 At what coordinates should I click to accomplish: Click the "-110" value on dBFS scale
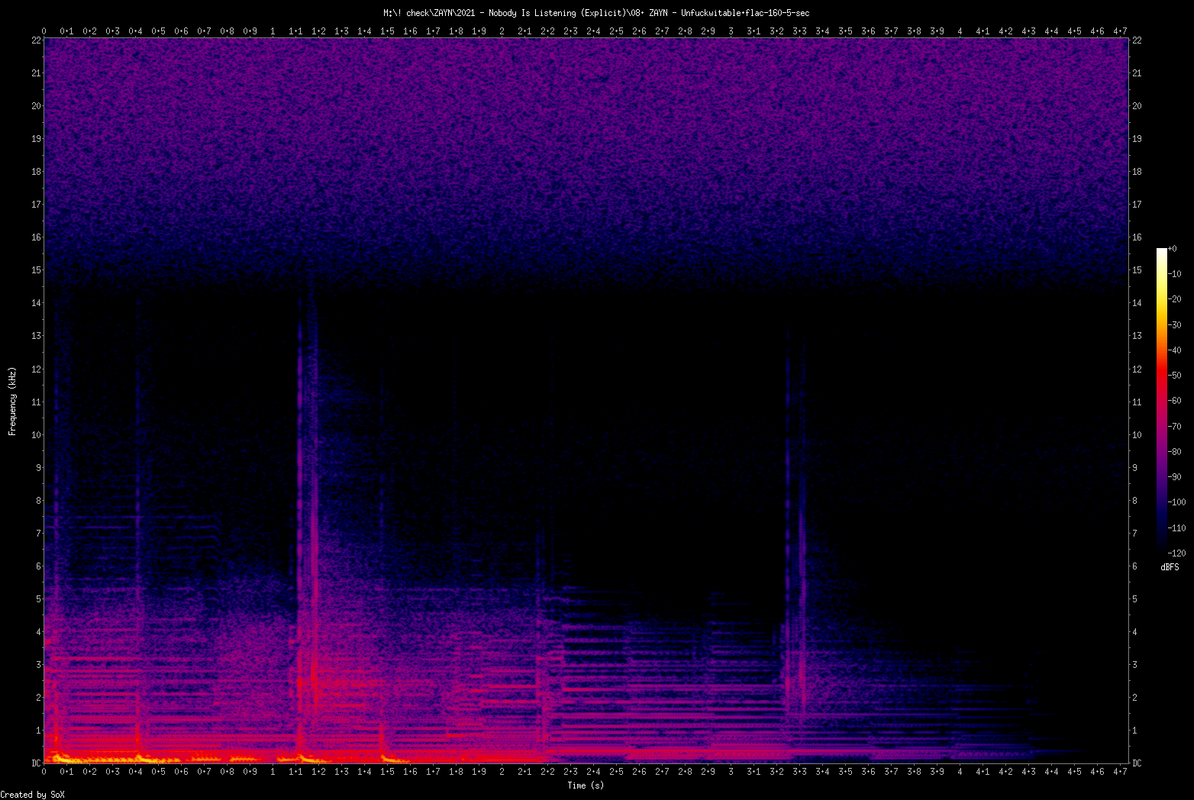tap(1176, 527)
